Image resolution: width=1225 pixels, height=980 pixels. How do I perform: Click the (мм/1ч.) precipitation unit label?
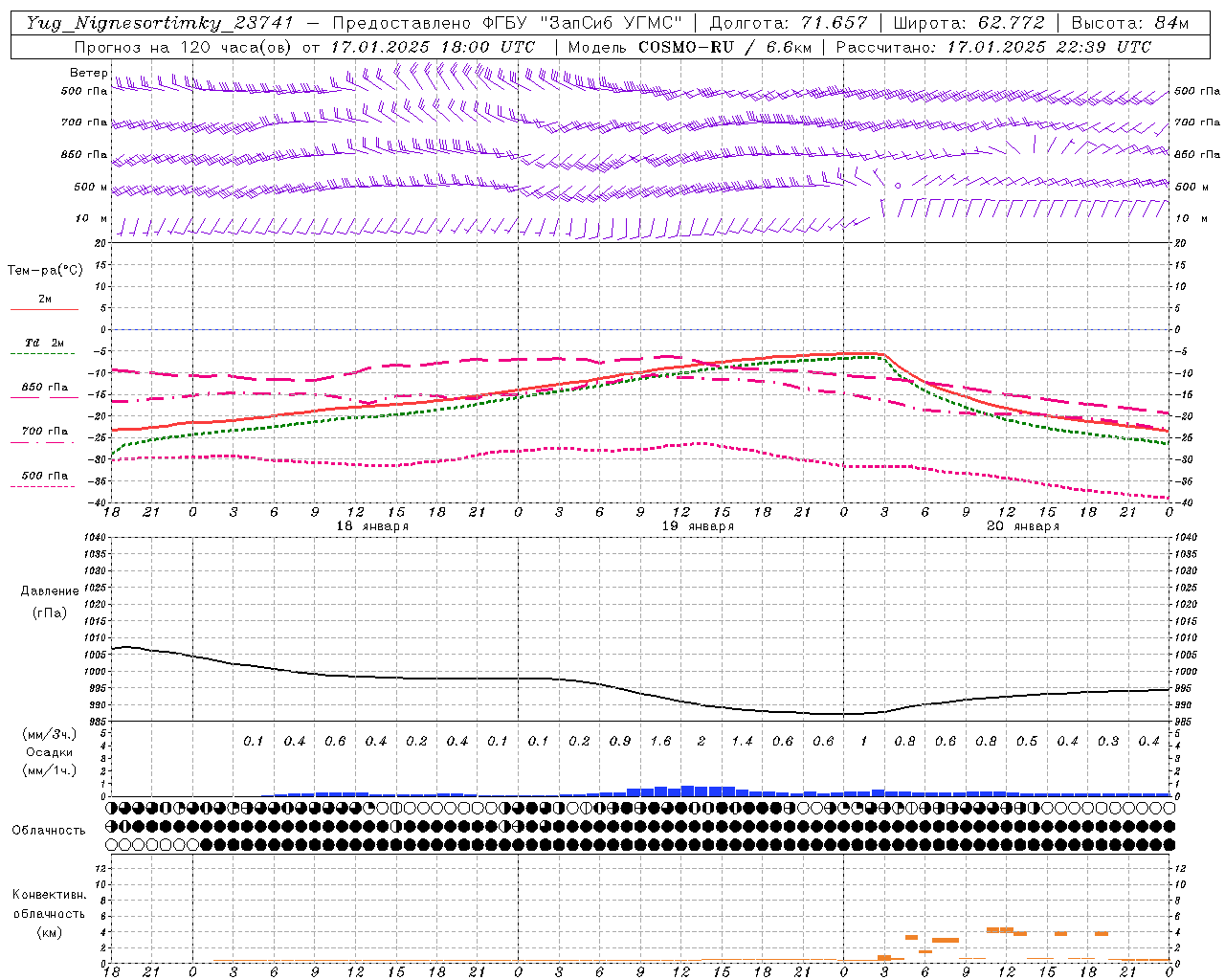(49, 770)
